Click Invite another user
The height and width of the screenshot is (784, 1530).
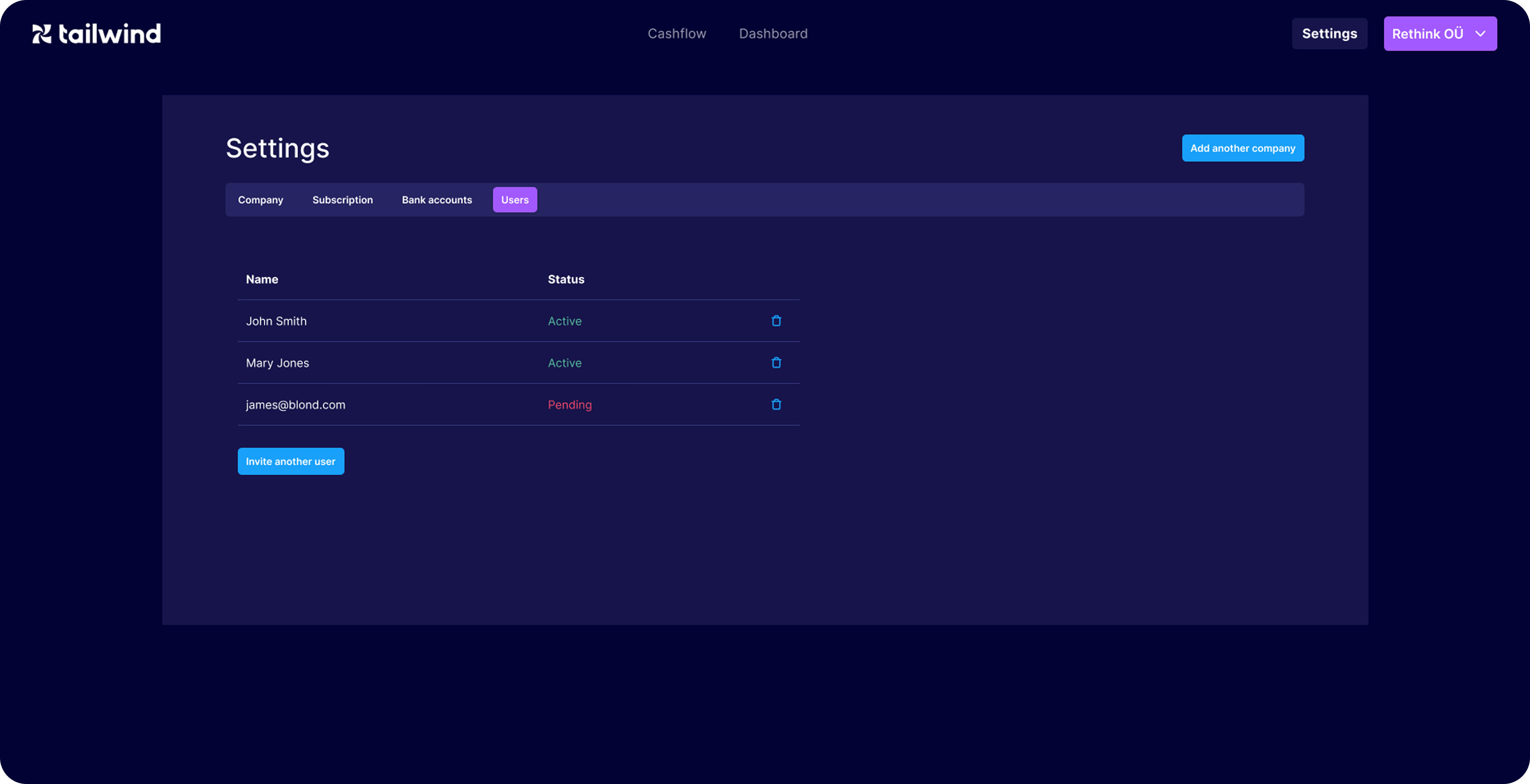[291, 461]
